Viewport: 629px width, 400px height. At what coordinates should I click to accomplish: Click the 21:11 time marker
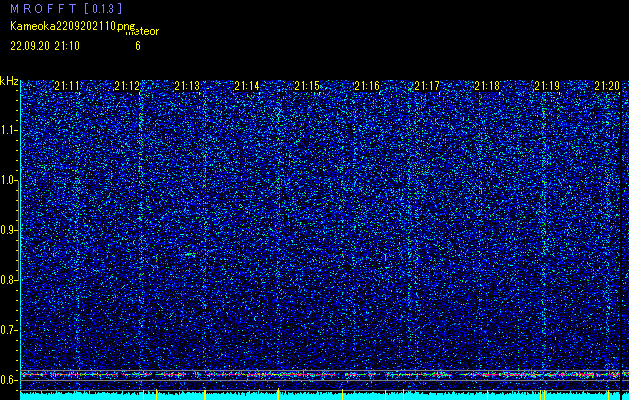pyautogui.click(x=67, y=86)
